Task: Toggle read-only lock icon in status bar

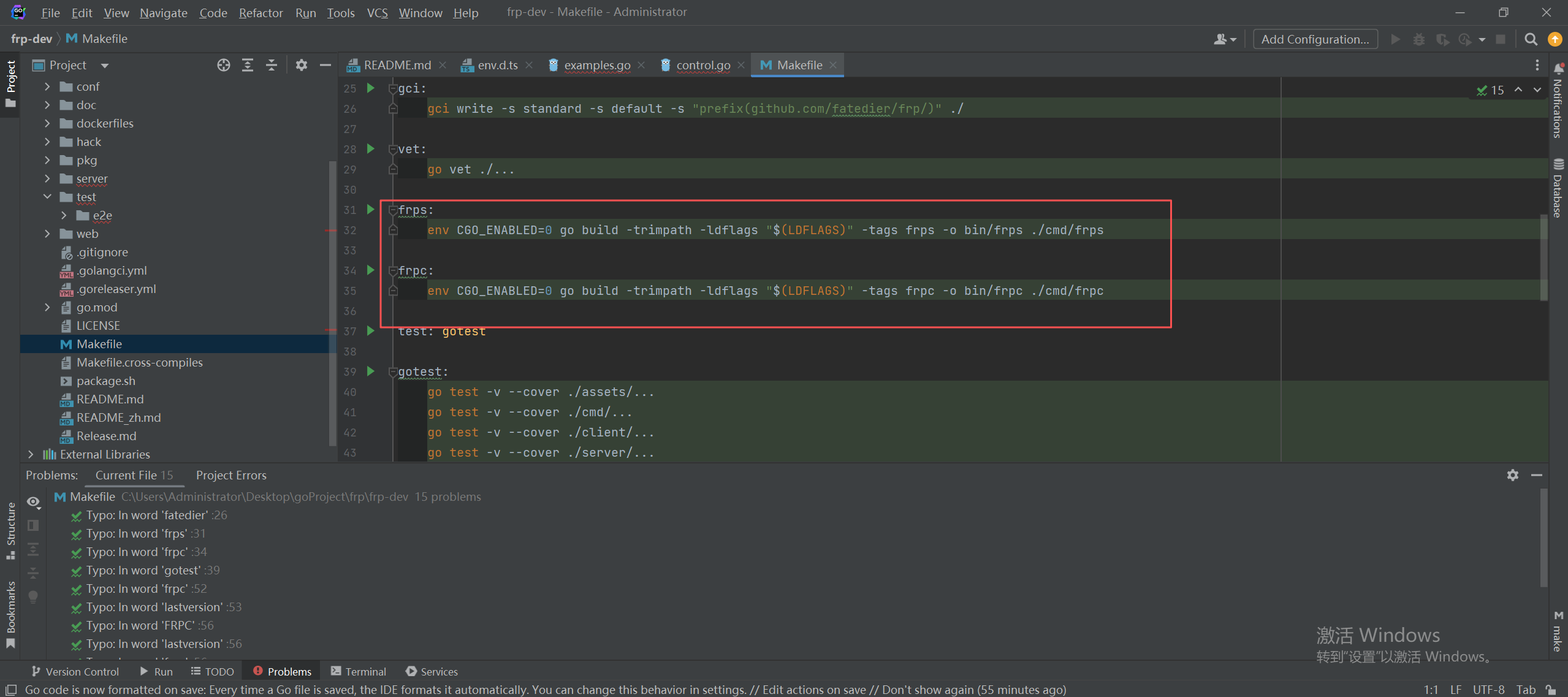Action: click(1550, 690)
